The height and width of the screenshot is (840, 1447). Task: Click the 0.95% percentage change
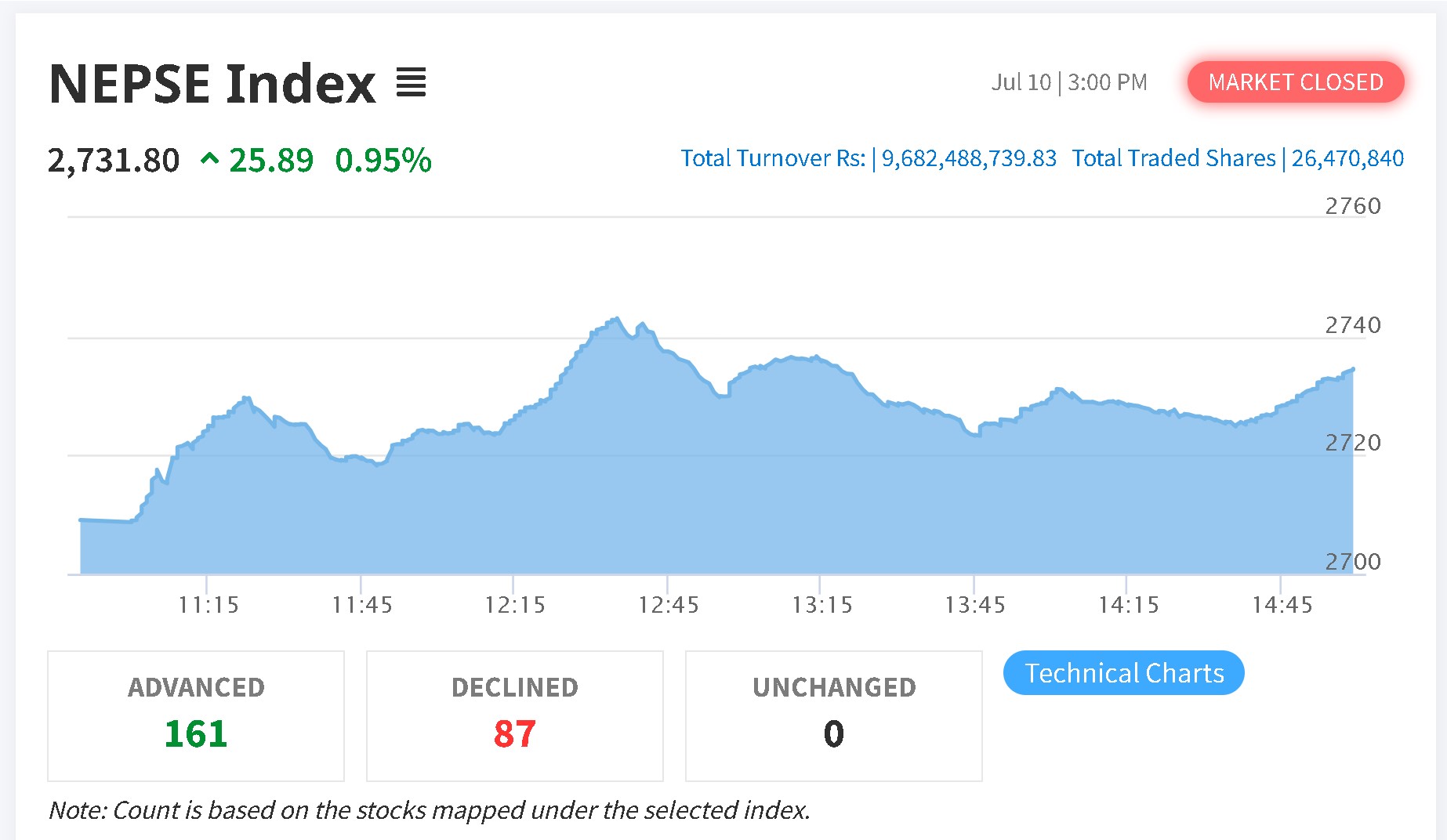click(x=383, y=161)
